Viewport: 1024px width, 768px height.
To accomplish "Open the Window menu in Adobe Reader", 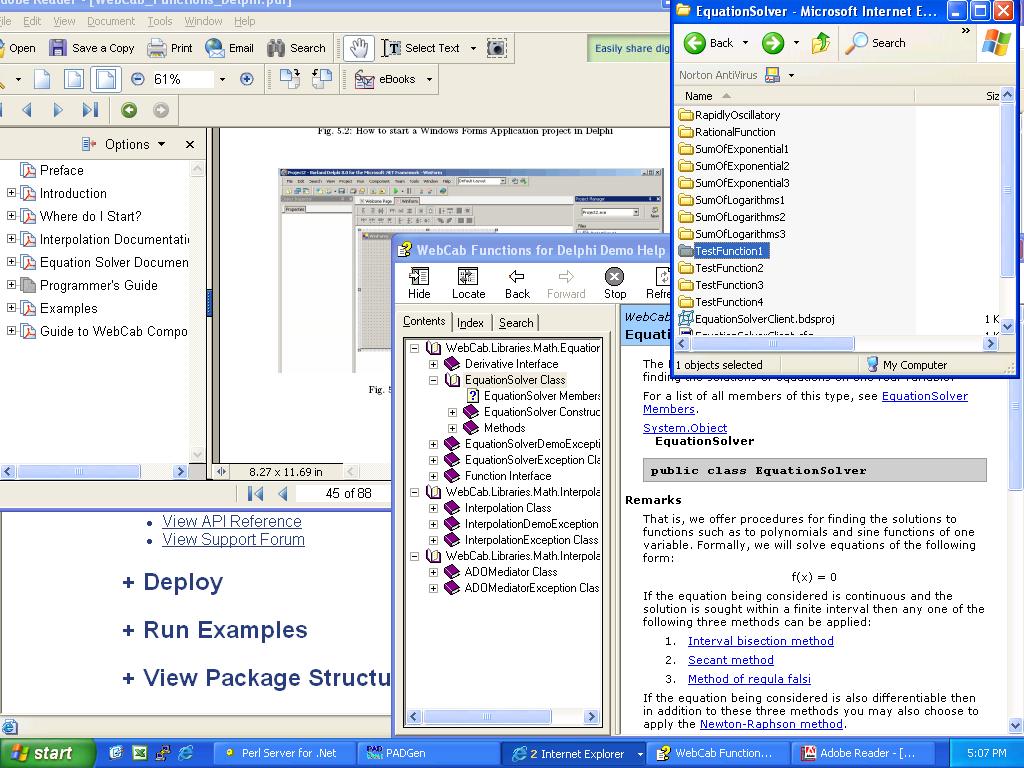I will [203, 21].
